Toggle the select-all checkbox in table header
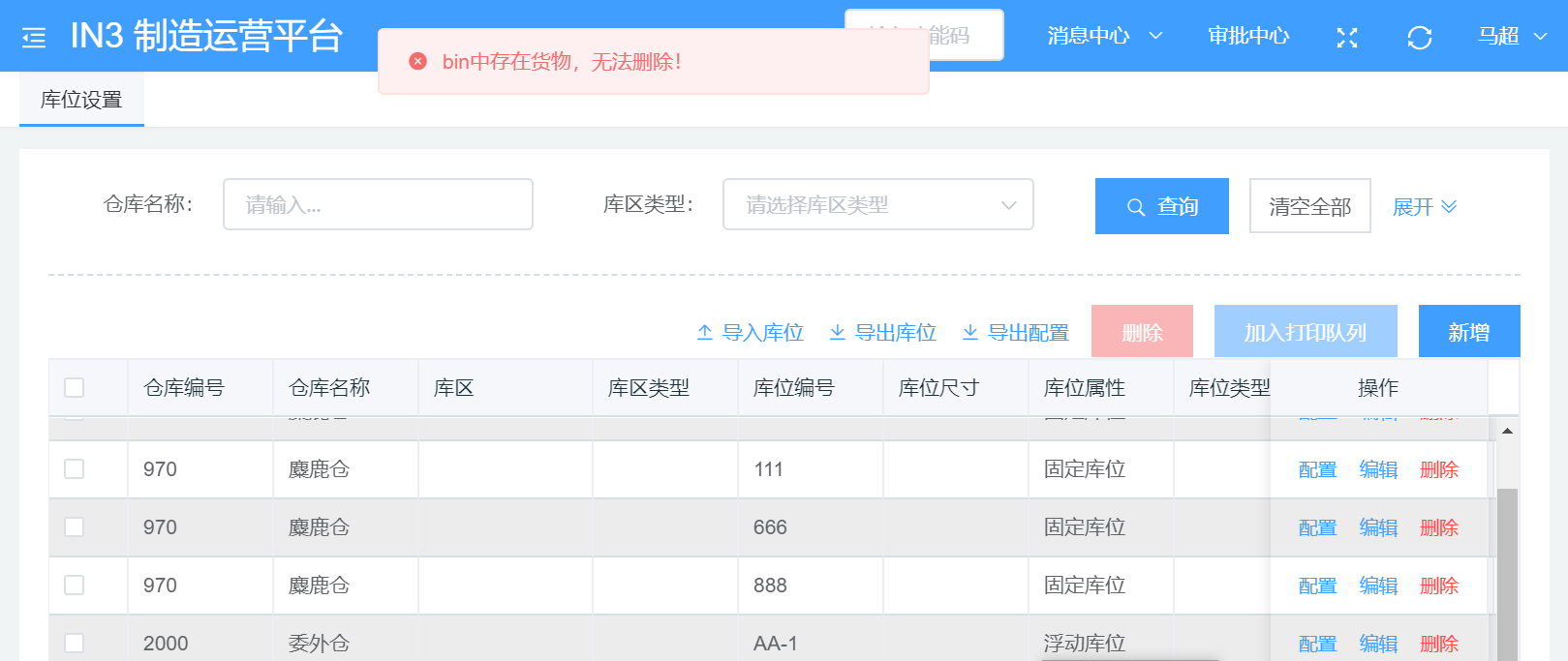Image resolution: width=1568 pixels, height=661 pixels. point(75,388)
